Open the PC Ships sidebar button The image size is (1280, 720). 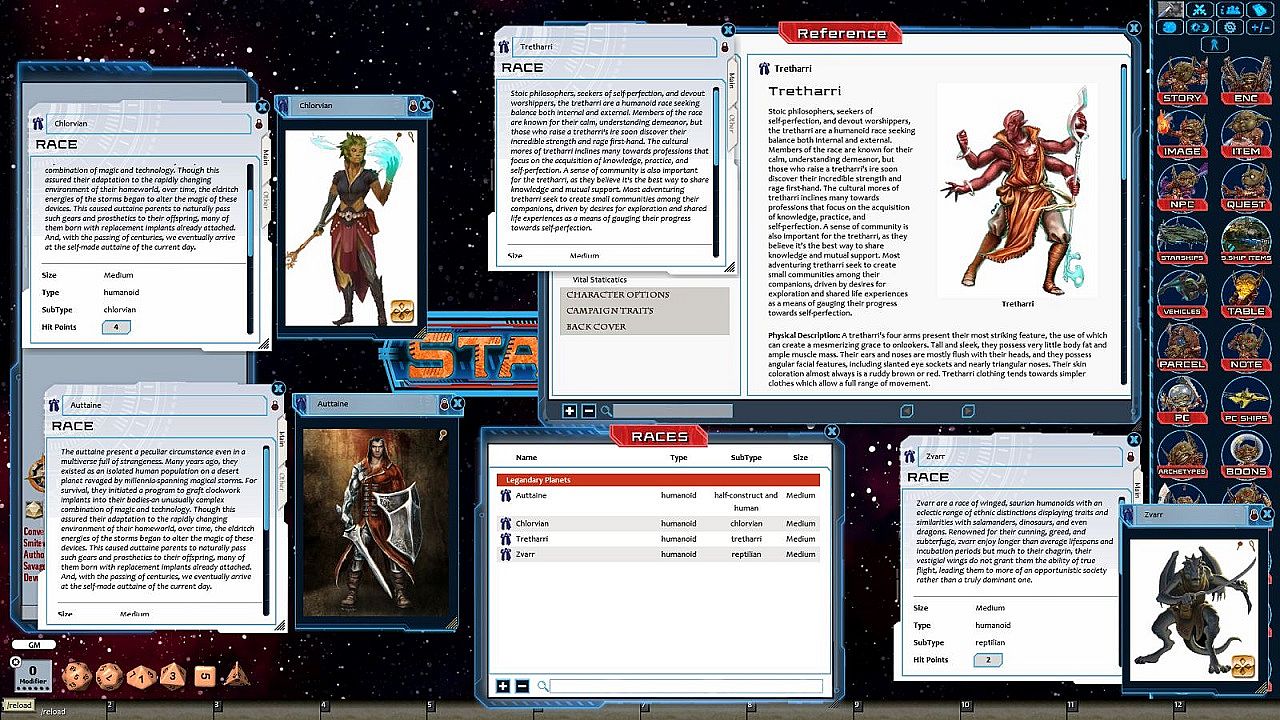click(1246, 400)
